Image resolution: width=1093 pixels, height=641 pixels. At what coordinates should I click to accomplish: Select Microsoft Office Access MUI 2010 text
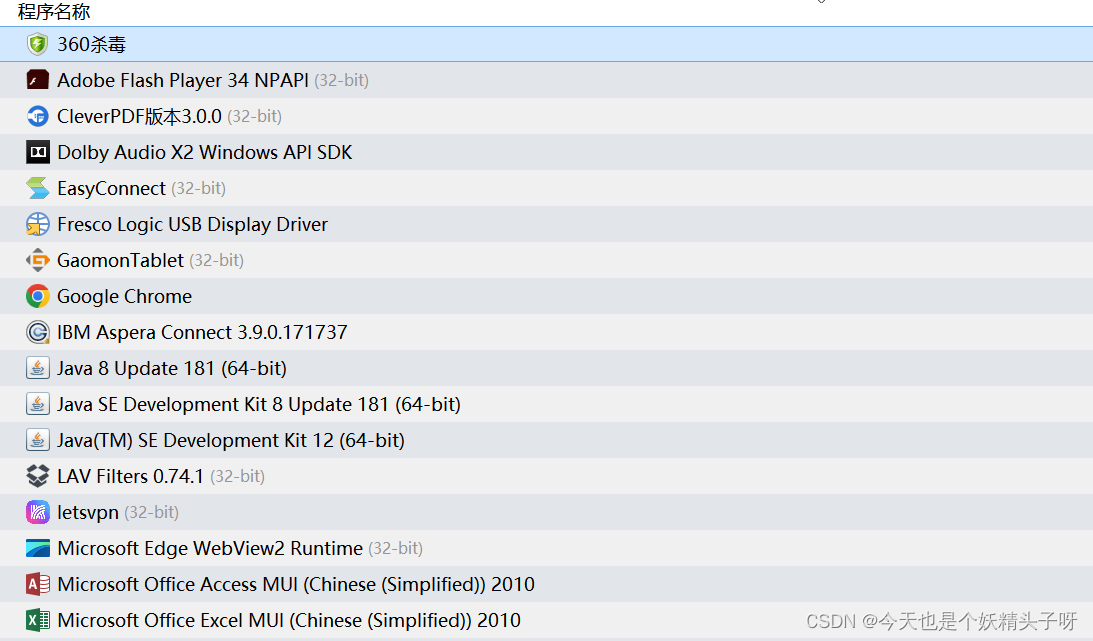[x=296, y=585]
